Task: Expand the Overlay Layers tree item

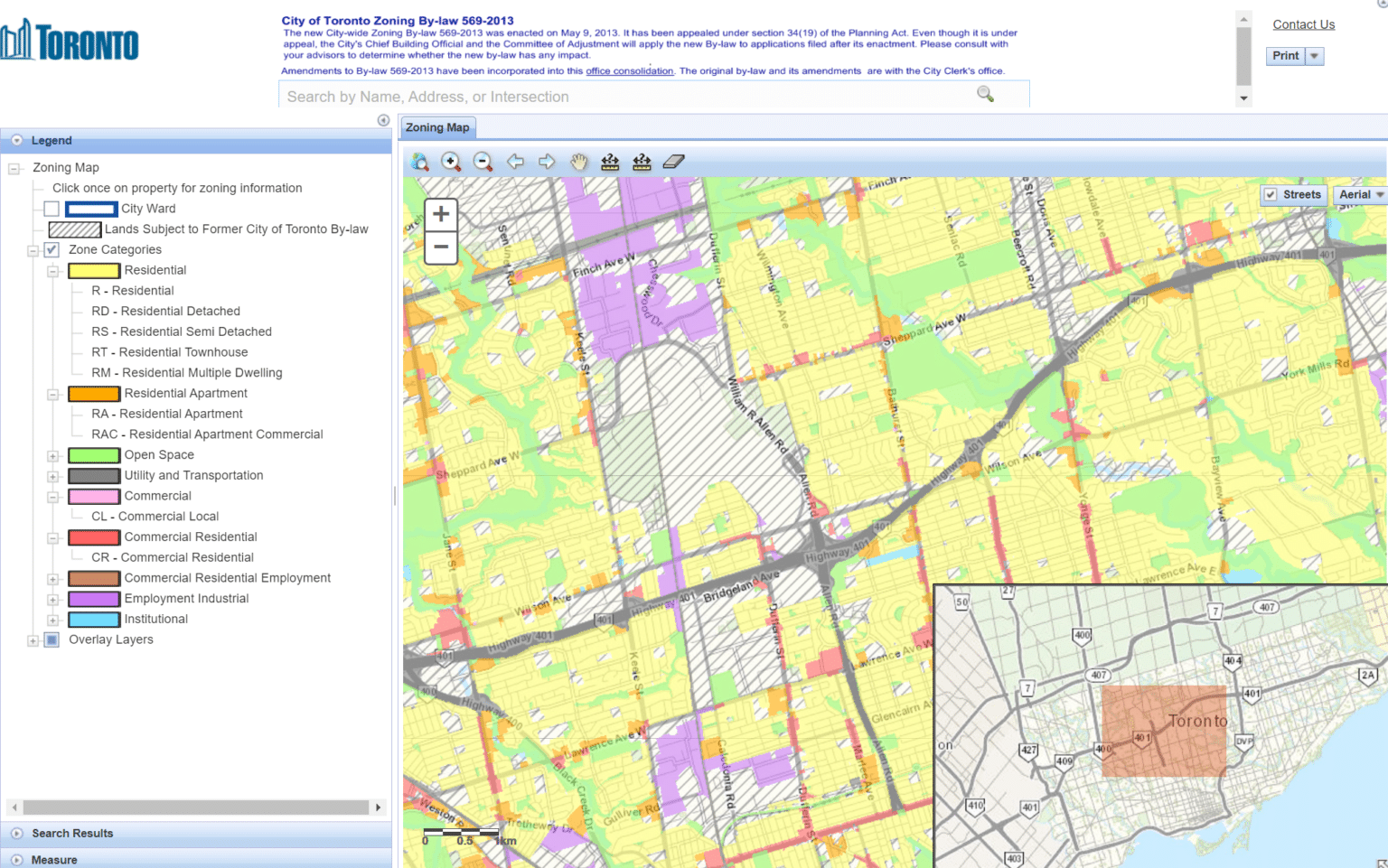Action: coord(33,639)
